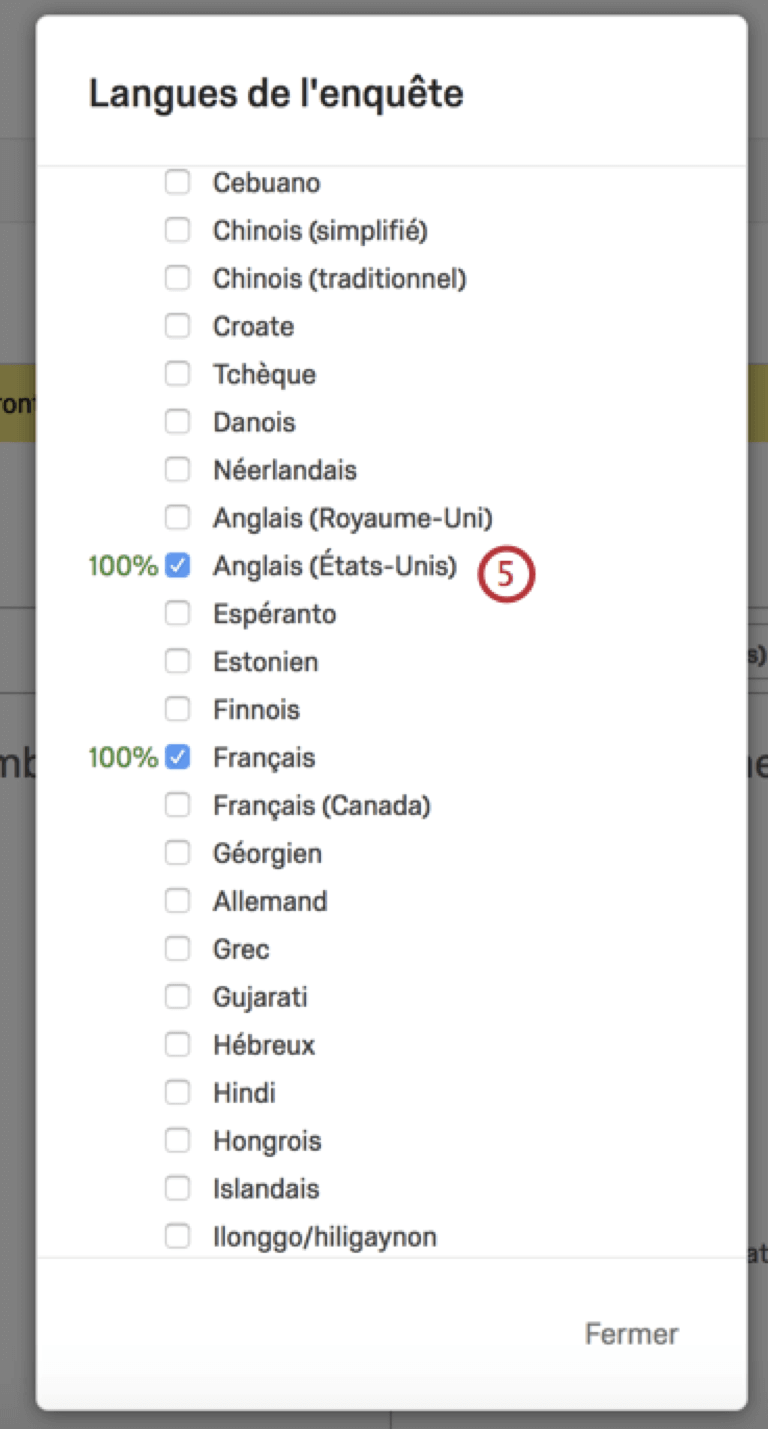Click the Hindi language label
Image resolution: width=768 pixels, height=1429 pixels.
point(244,1093)
